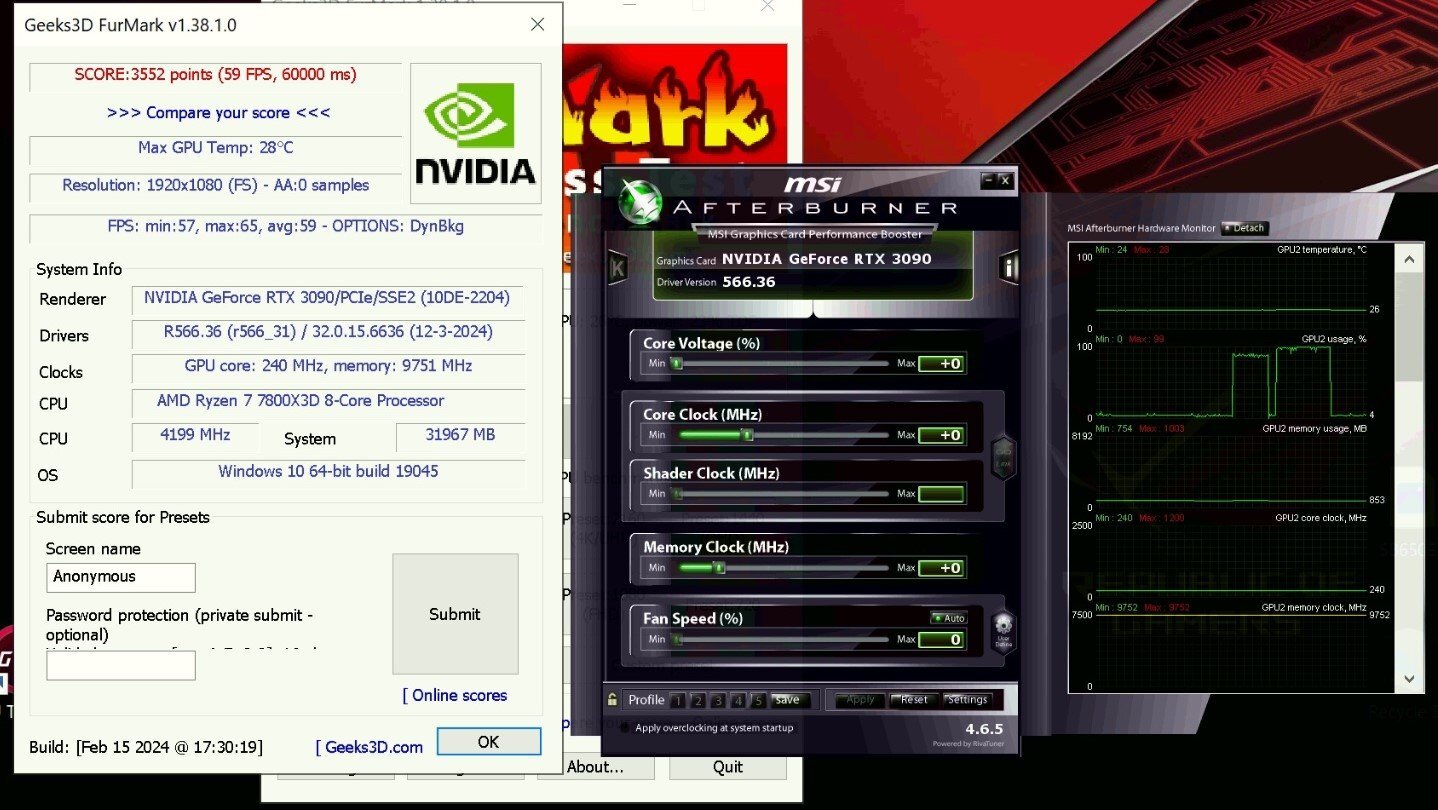Click the Renderer NVIDIA GeForce RTX 3090 value
Viewport: 1438px width, 810px height.
pos(327,297)
